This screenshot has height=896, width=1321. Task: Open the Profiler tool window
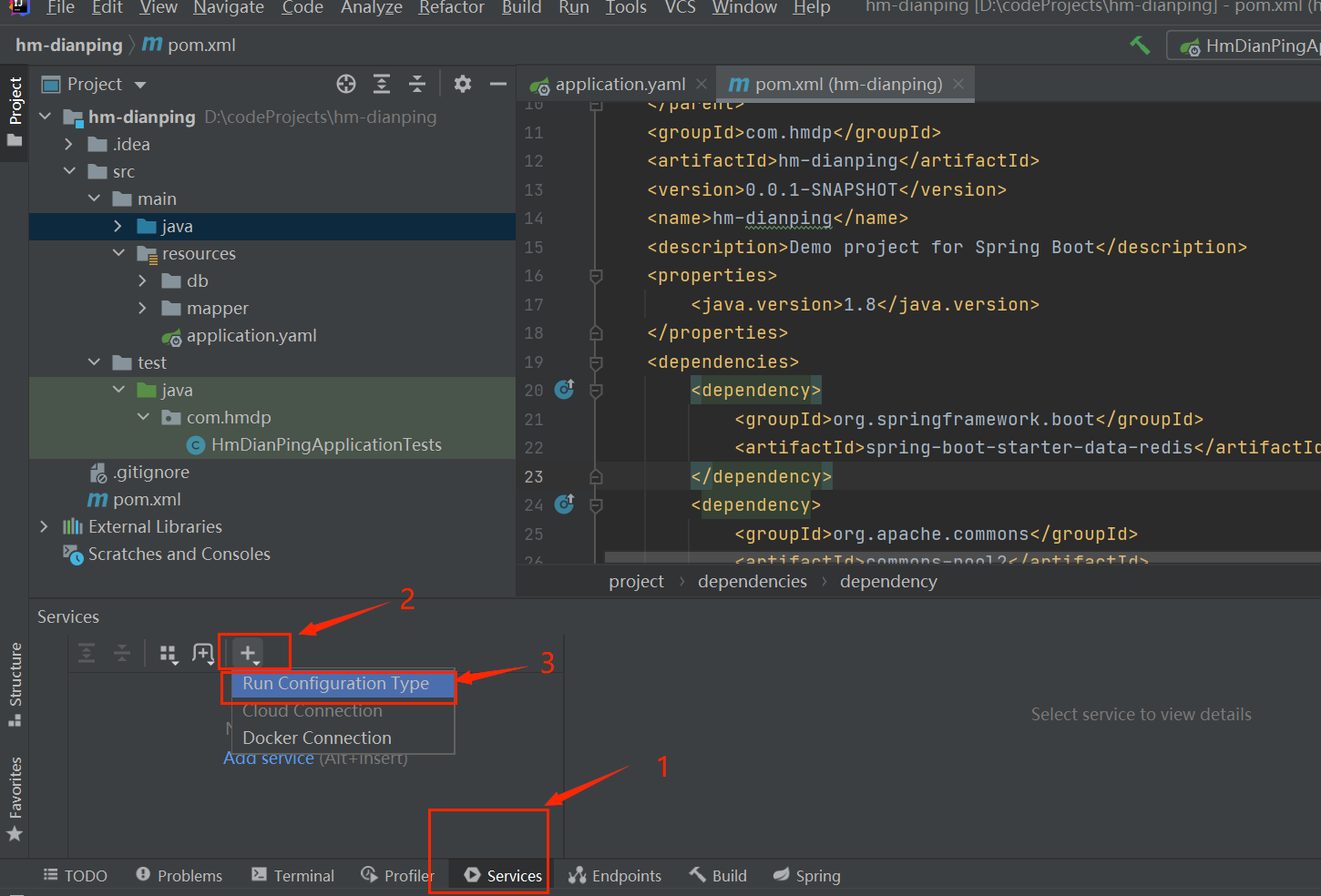(x=397, y=876)
